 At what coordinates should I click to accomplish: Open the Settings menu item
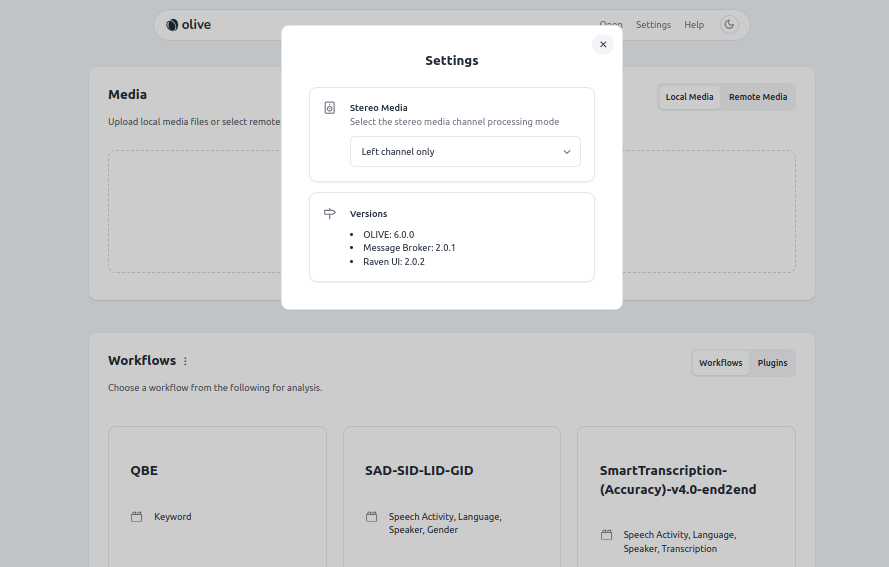pyautogui.click(x=653, y=25)
